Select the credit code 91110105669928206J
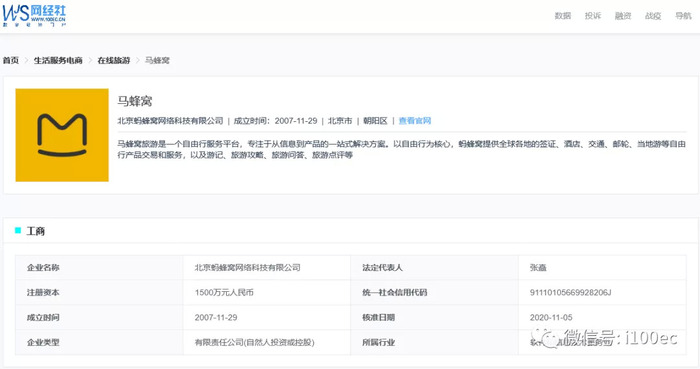The image size is (700, 369). tap(570, 293)
